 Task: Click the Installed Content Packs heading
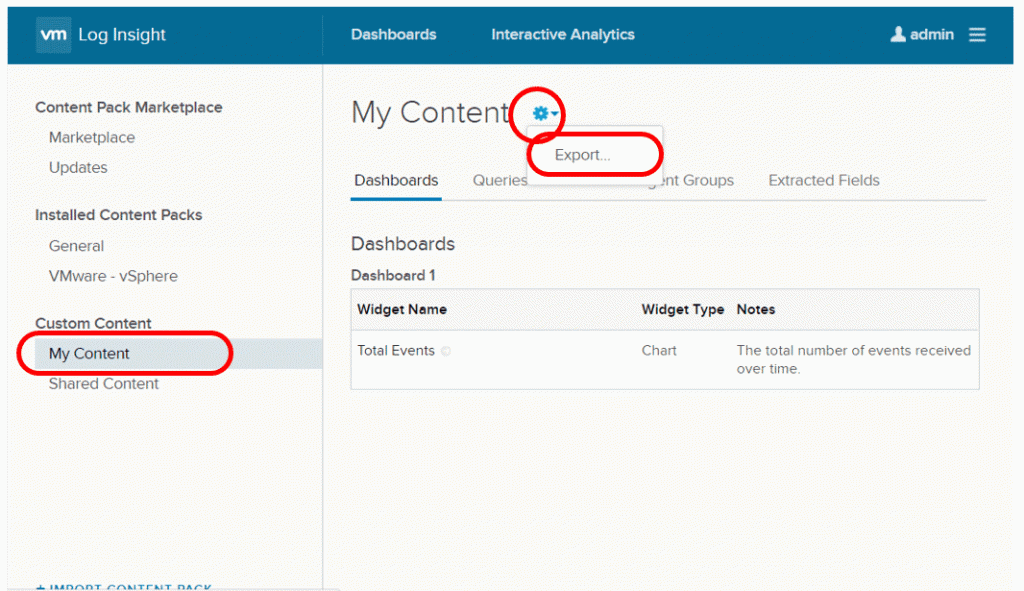pyautogui.click(x=119, y=215)
